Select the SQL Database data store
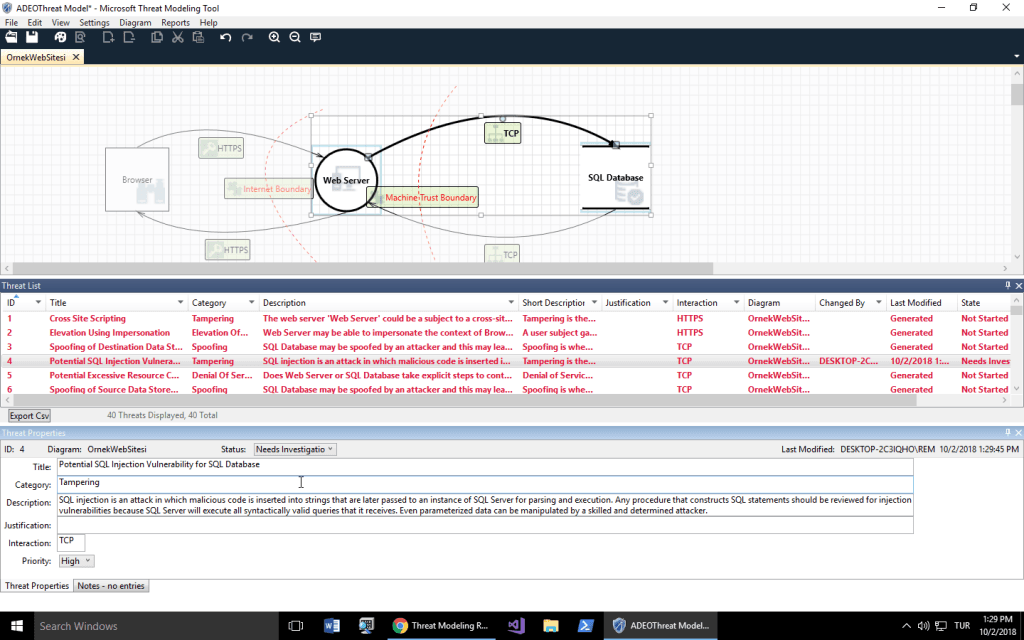This screenshot has width=1024, height=640. pos(615,178)
